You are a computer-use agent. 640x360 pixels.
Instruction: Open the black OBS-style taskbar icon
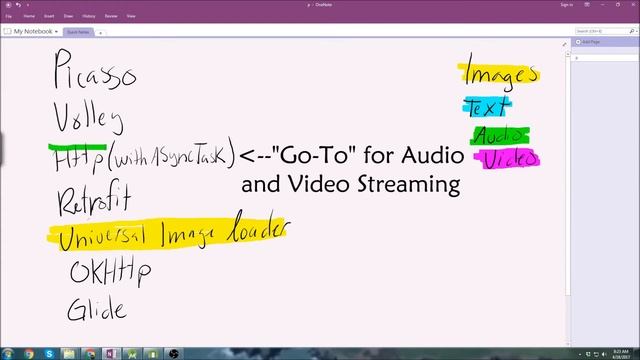click(x=173, y=353)
